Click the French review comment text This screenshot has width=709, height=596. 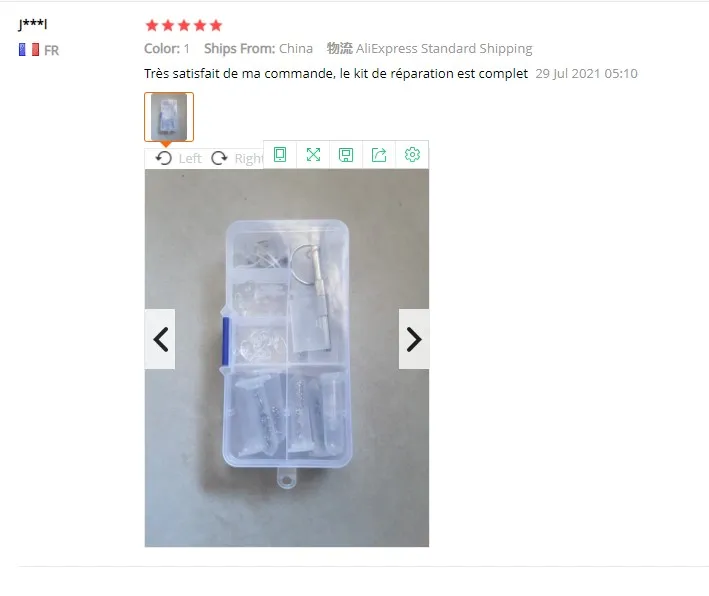tap(336, 74)
